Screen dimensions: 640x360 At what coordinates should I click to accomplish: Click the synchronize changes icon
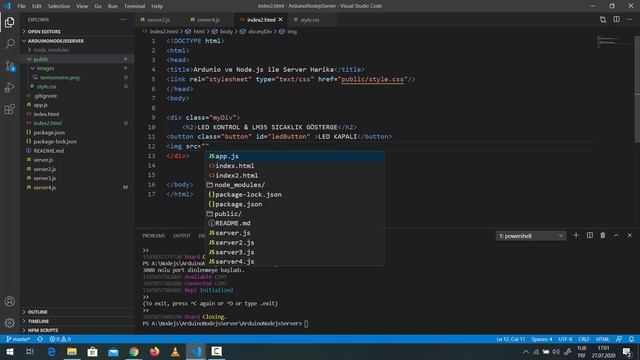(40, 339)
